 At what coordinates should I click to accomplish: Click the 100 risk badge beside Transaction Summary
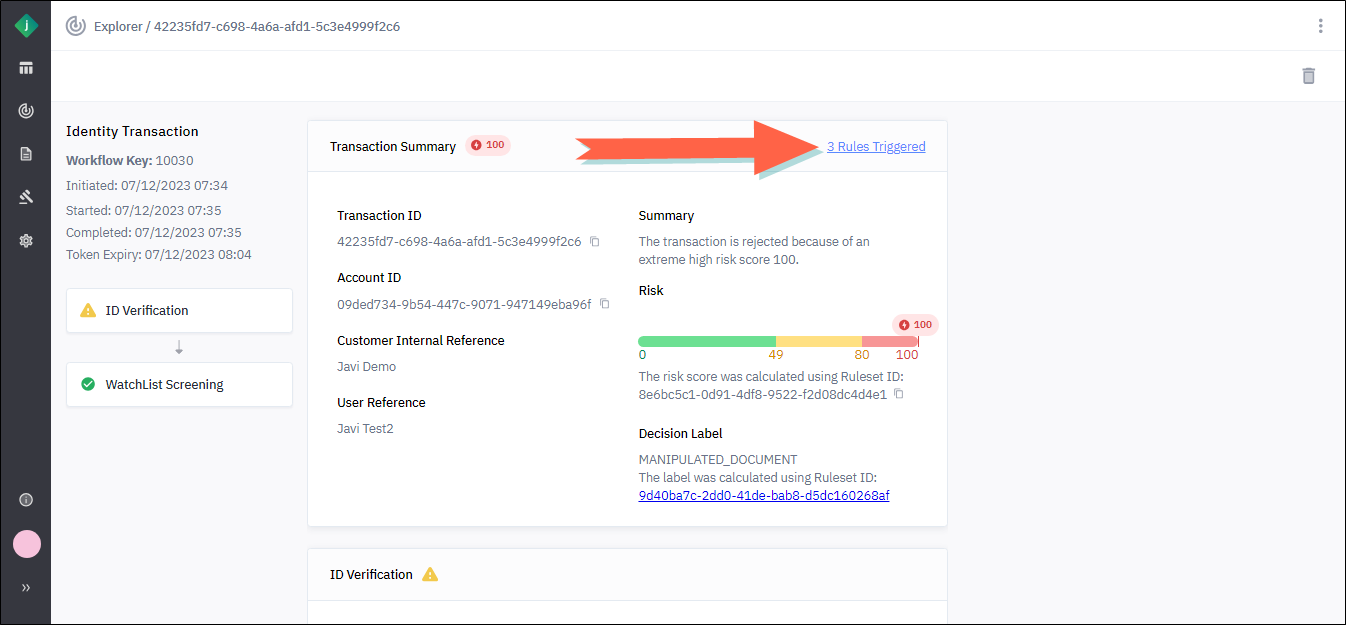488,146
